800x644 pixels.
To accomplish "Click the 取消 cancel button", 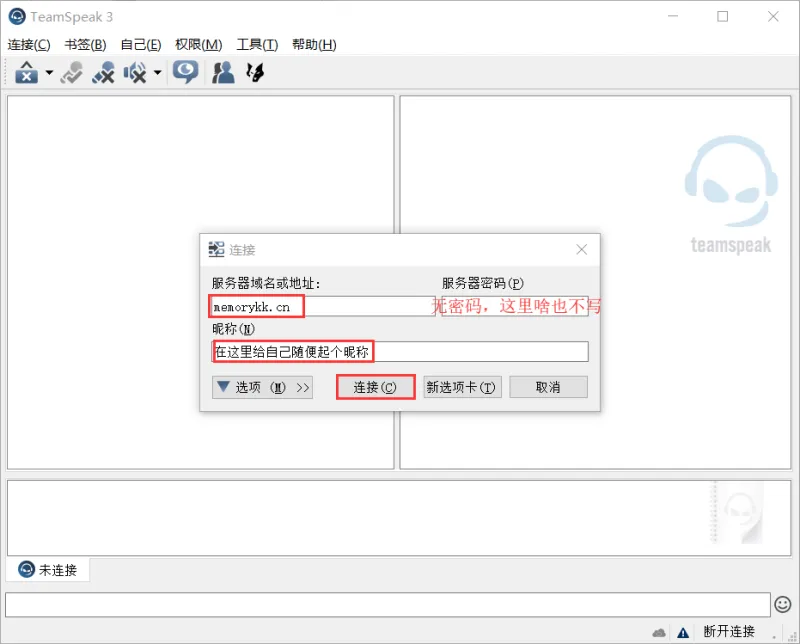I will (x=548, y=387).
